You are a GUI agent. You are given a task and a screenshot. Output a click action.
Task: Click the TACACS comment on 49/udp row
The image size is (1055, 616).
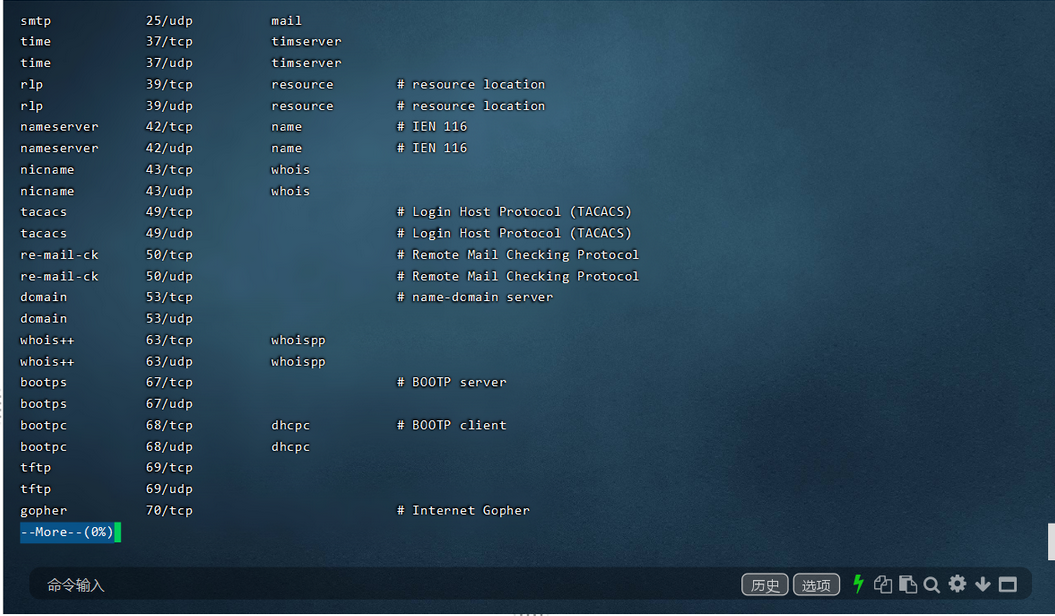pos(515,233)
